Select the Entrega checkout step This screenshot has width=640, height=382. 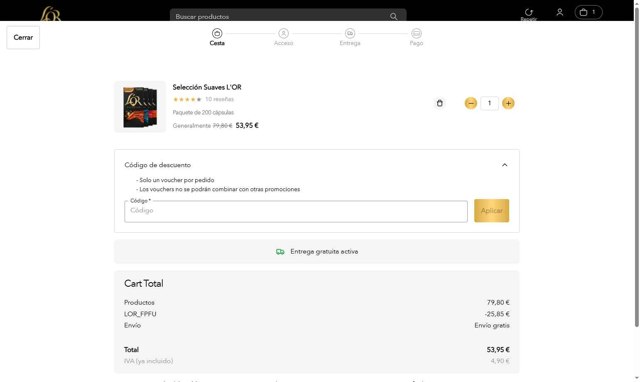tap(350, 37)
